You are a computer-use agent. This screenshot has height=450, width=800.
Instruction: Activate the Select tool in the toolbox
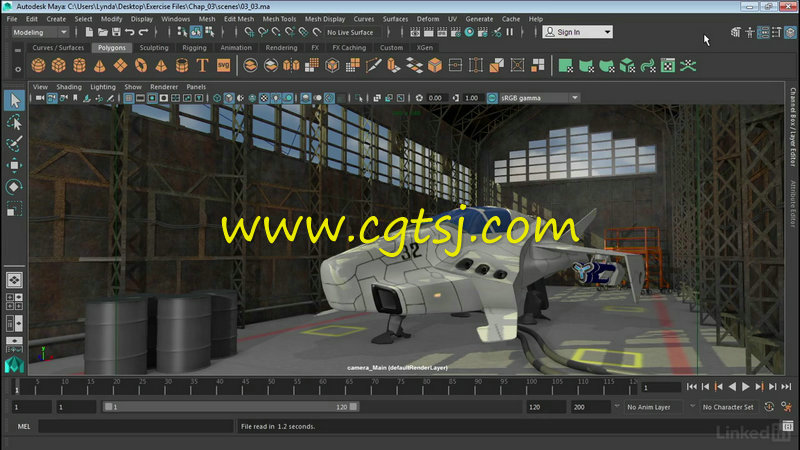(14, 100)
